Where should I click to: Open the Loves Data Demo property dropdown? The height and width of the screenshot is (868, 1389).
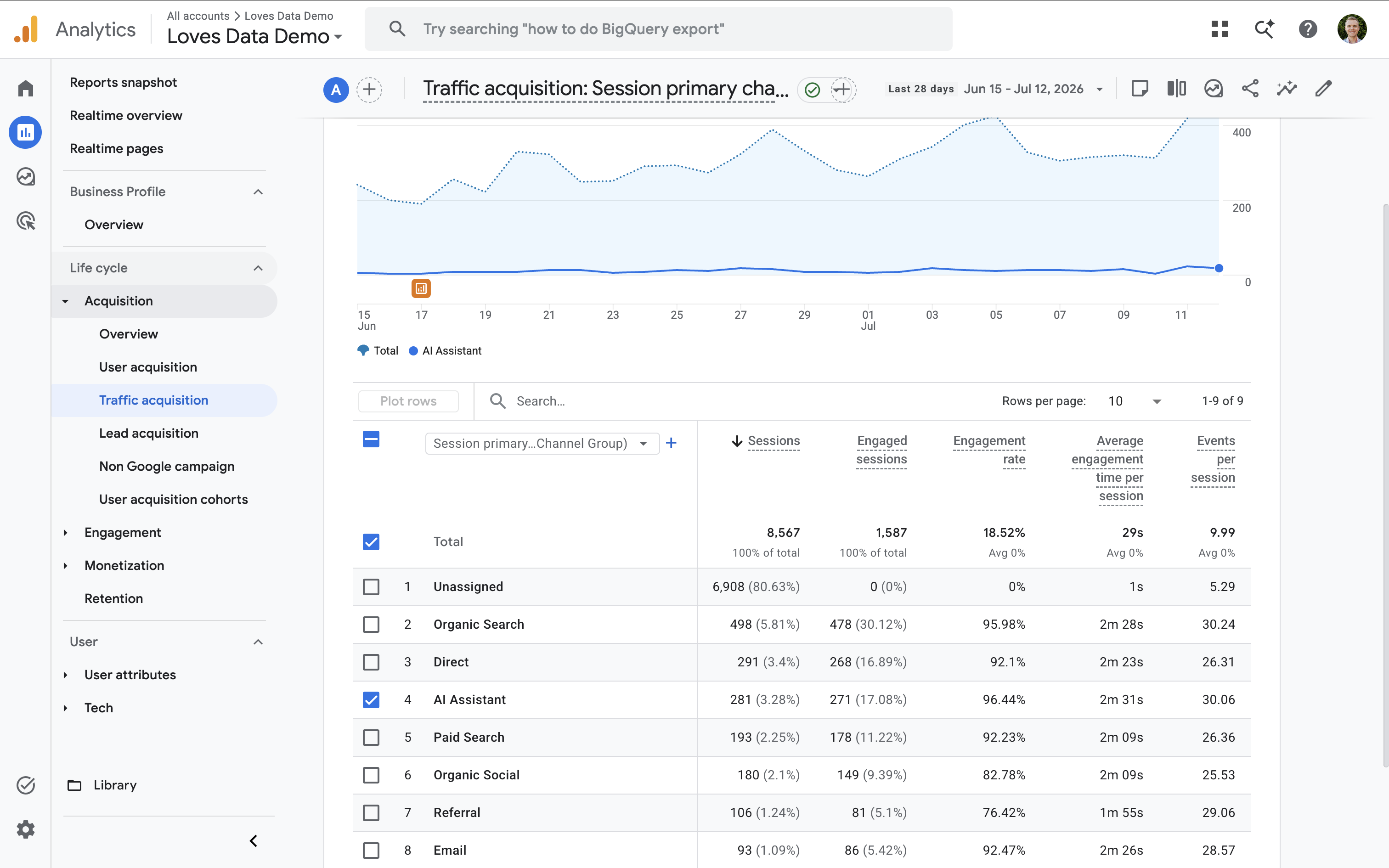click(255, 36)
